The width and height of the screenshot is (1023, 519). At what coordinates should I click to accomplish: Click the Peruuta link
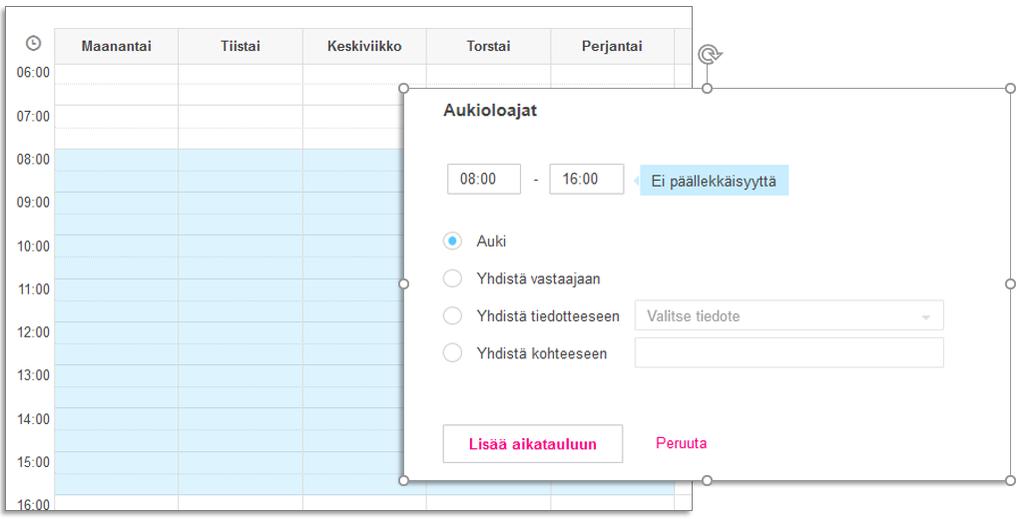click(x=681, y=443)
